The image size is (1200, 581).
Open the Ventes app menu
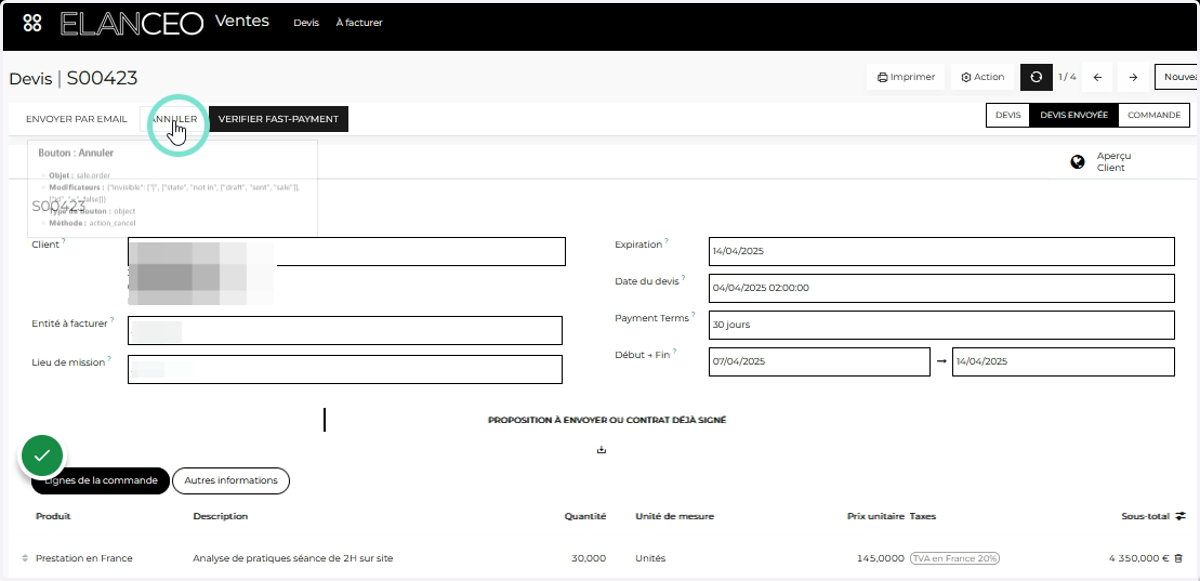(242, 21)
